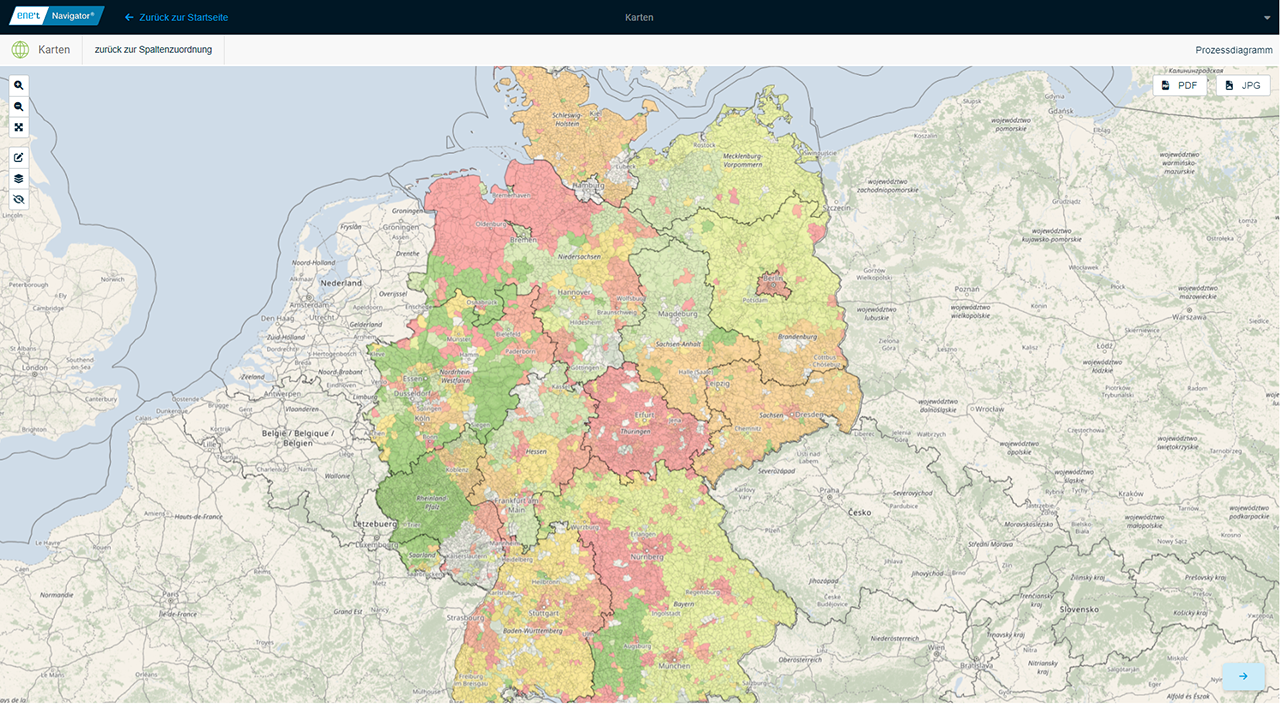
Task: Export the map as PDF
Action: pos(1179,86)
